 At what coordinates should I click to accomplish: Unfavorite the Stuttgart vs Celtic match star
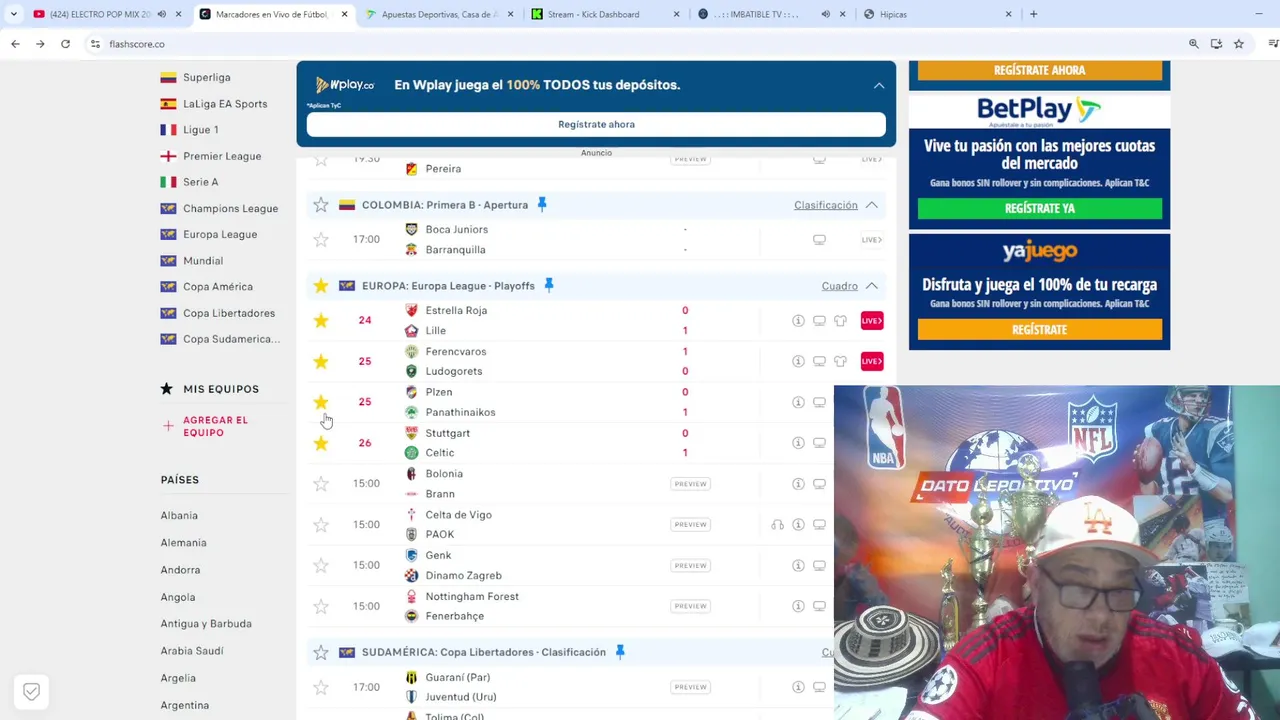(x=321, y=443)
